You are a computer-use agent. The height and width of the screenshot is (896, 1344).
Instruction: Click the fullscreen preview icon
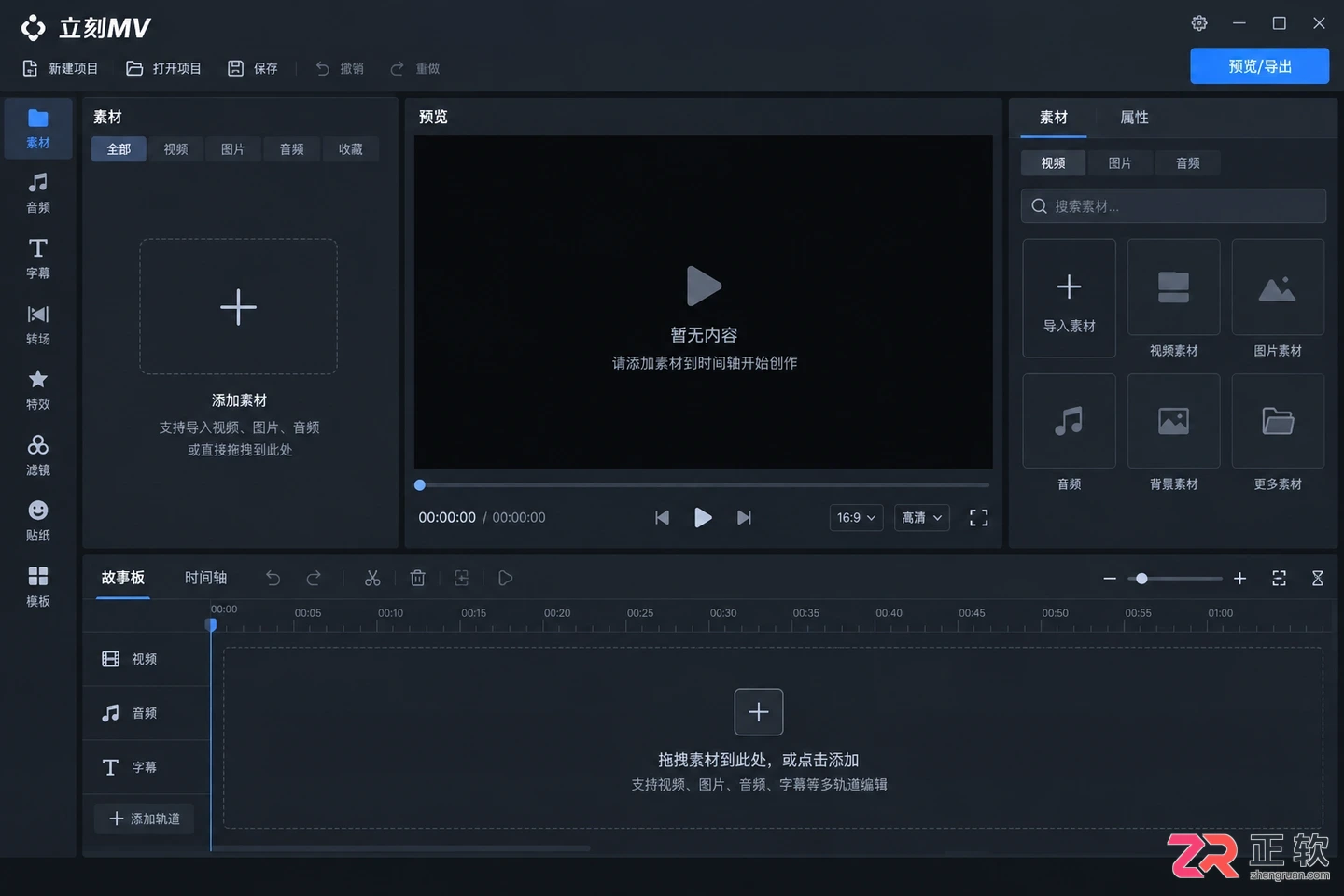coord(978,518)
